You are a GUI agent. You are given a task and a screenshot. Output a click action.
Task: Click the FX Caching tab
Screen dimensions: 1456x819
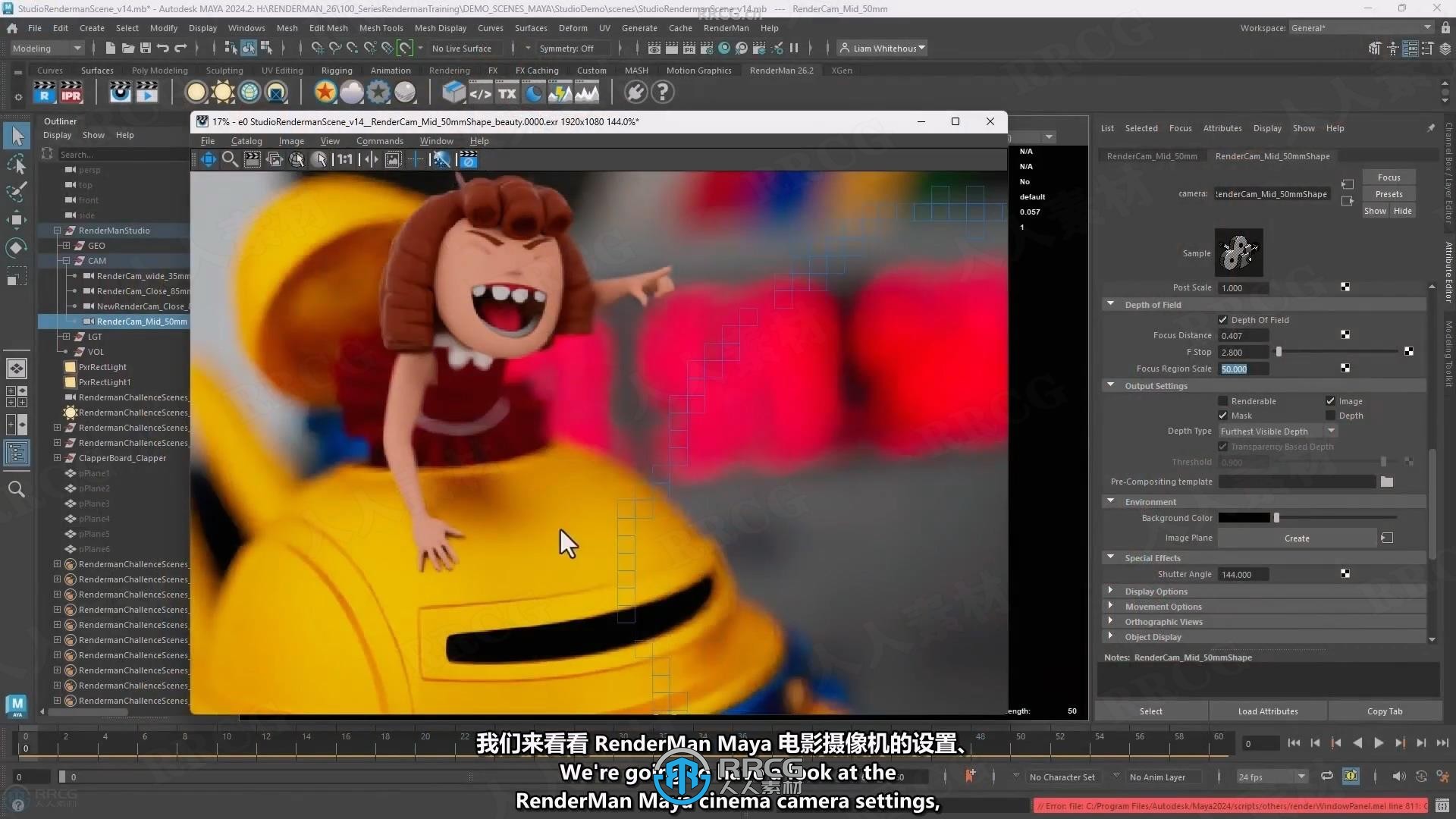click(537, 70)
